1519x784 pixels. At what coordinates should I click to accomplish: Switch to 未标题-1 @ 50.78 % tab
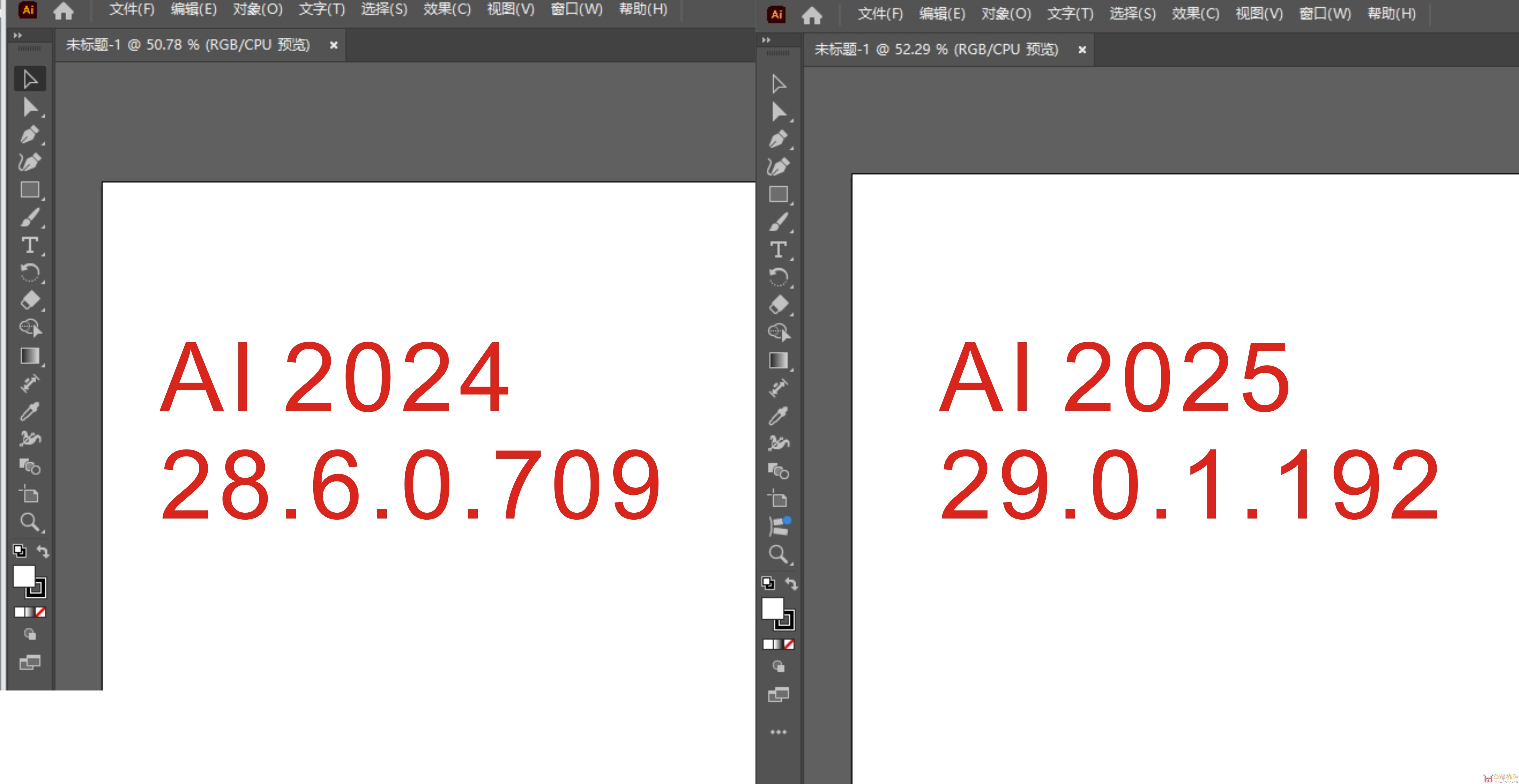tap(187, 45)
